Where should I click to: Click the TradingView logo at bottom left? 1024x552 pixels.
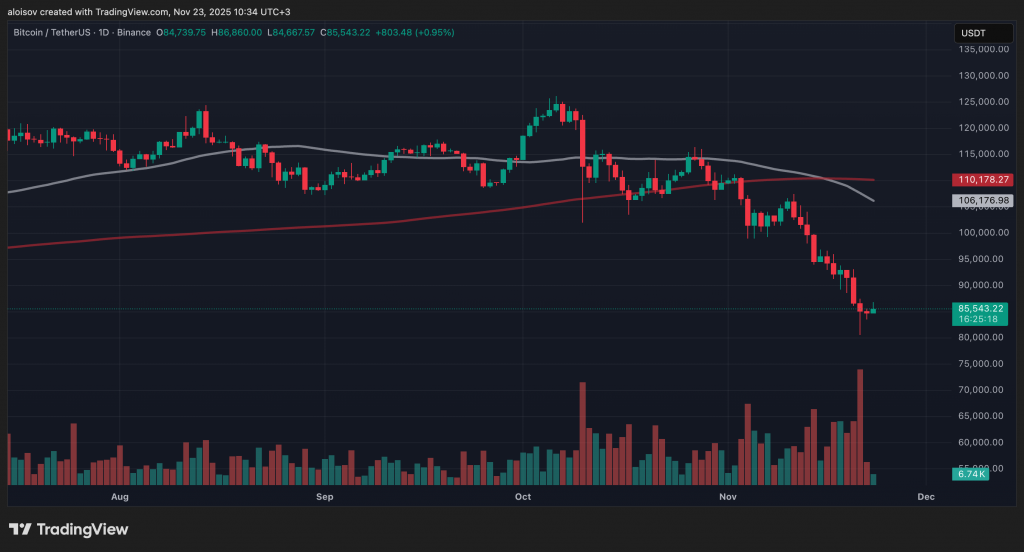pos(68,529)
